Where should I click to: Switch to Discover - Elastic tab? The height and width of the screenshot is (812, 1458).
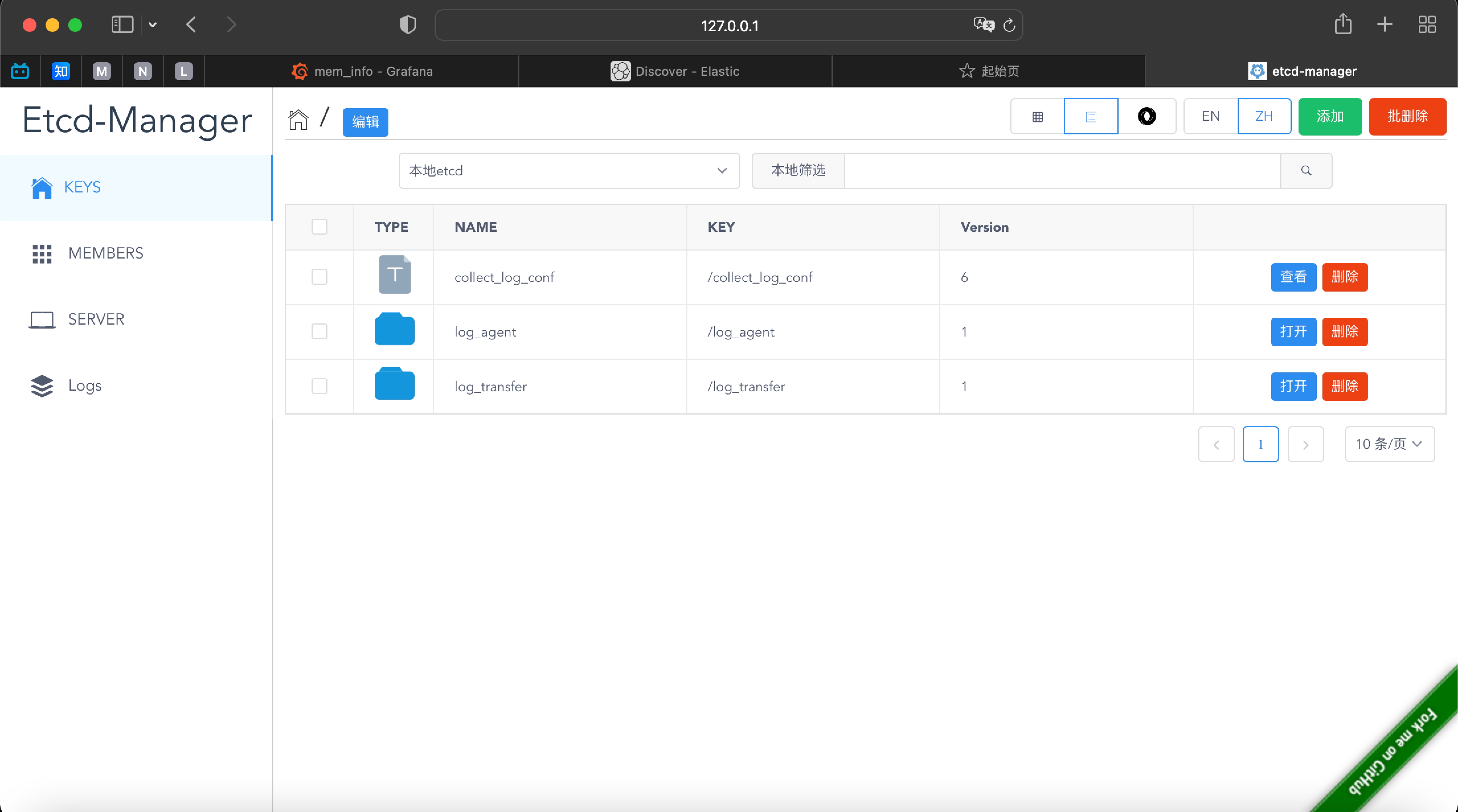pyautogui.click(x=675, y=71)
